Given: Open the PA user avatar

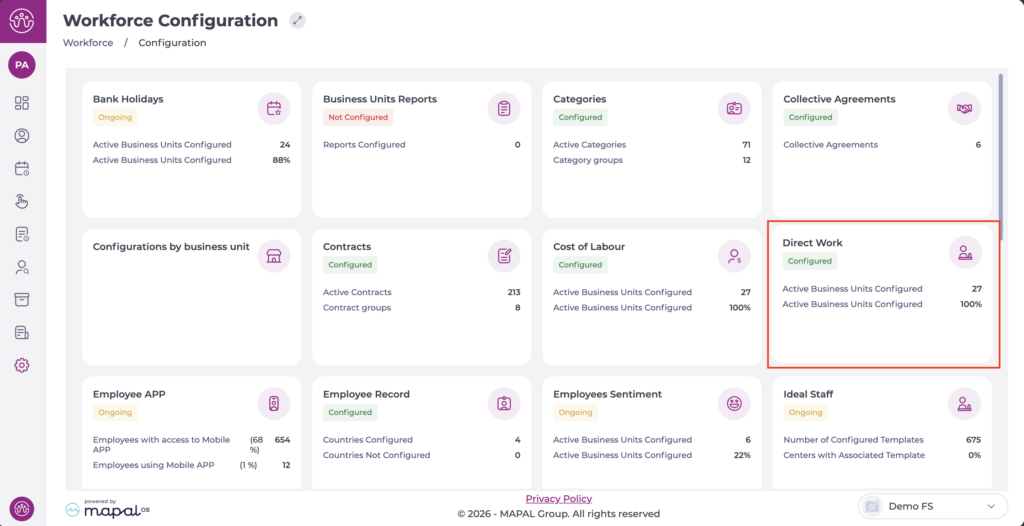Looking at the screenshot, I should point(22,65).
